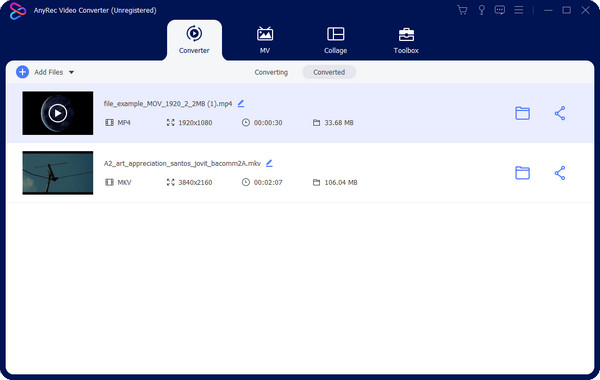Open the Toolbox tab
The width and height of the screenshot is (600, 380).
pos(406,40)
